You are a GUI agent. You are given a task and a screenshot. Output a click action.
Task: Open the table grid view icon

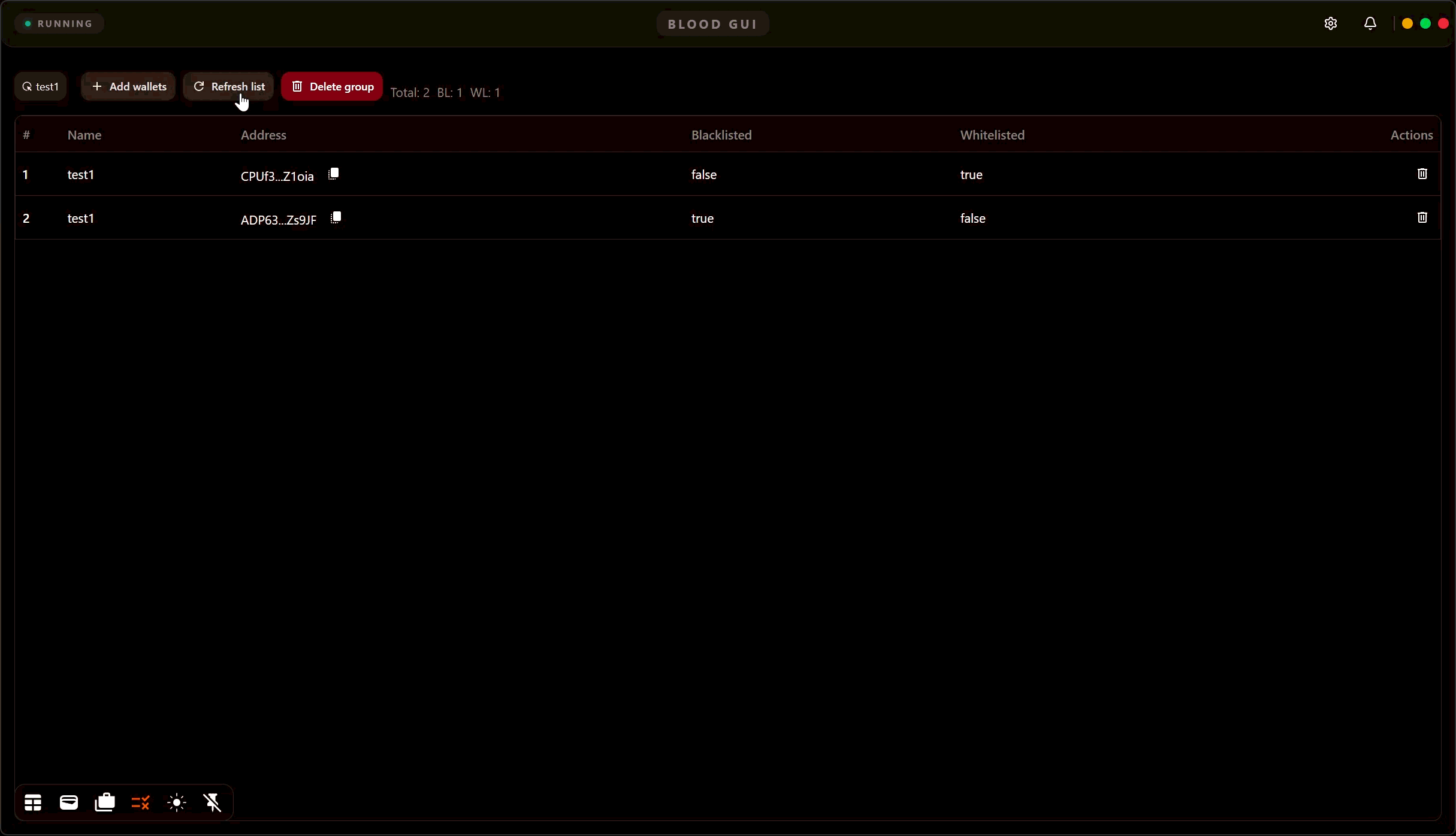coord(33,802)
